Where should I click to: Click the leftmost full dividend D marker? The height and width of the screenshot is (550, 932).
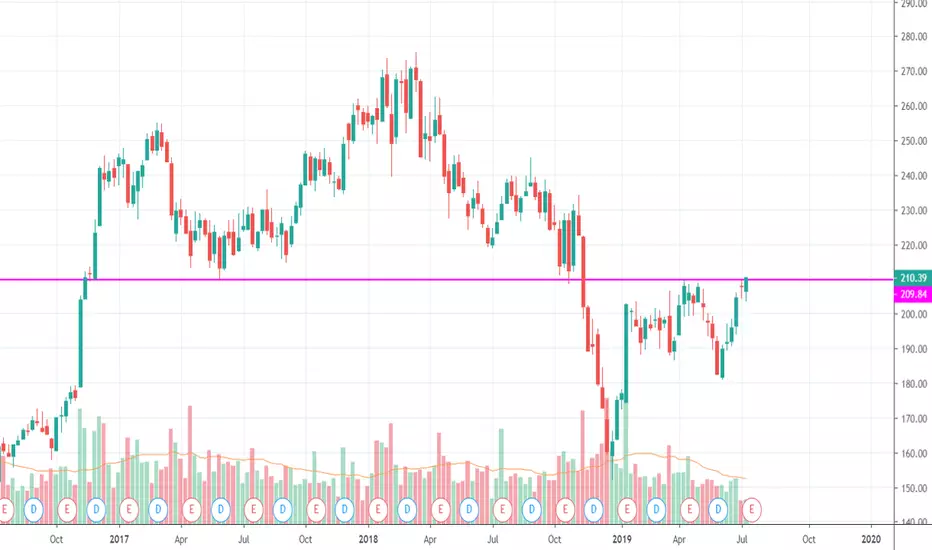pos(34,510)
